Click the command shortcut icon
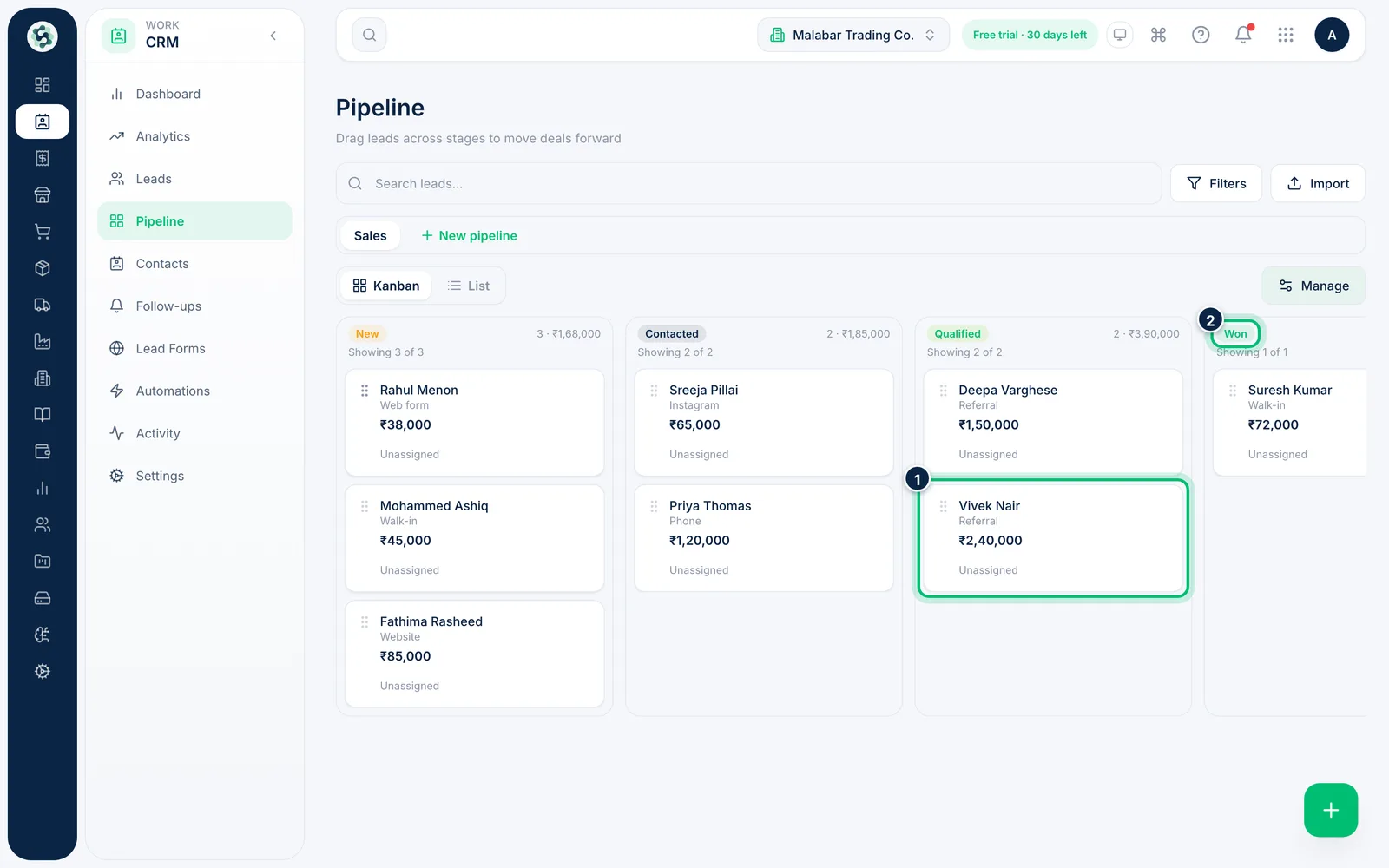Screen dimensions: 1389x868 pyautogui.click(x=1158, y=35)
